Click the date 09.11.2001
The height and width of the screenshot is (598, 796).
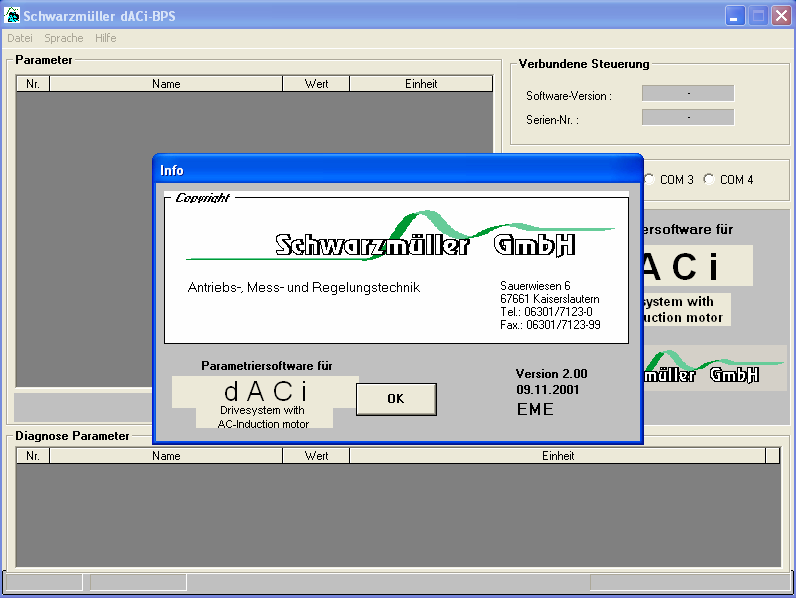548,390
